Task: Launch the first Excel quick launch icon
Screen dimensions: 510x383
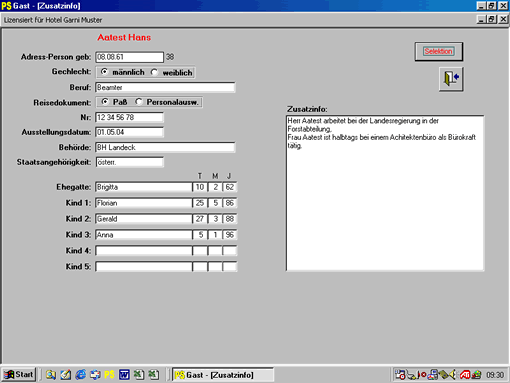Action: click(x=139, y=375)
